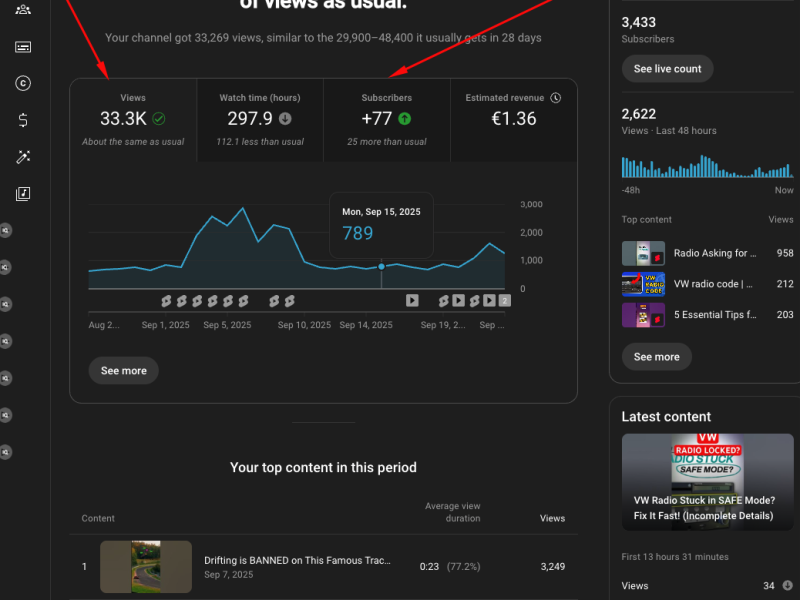Click the clock icon beside Estimated revenue
The width and height of the screenshot is (800, 600).
pyautogui.click(x=556, y=98)
